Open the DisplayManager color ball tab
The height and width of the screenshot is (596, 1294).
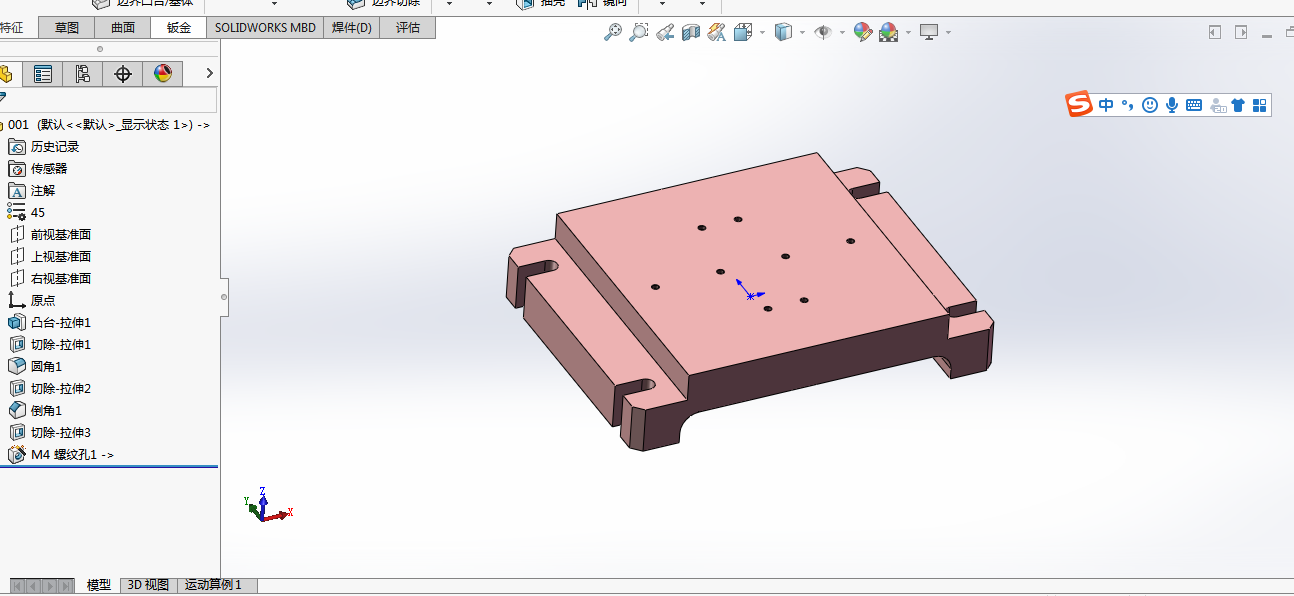click(x=163, y=73)
